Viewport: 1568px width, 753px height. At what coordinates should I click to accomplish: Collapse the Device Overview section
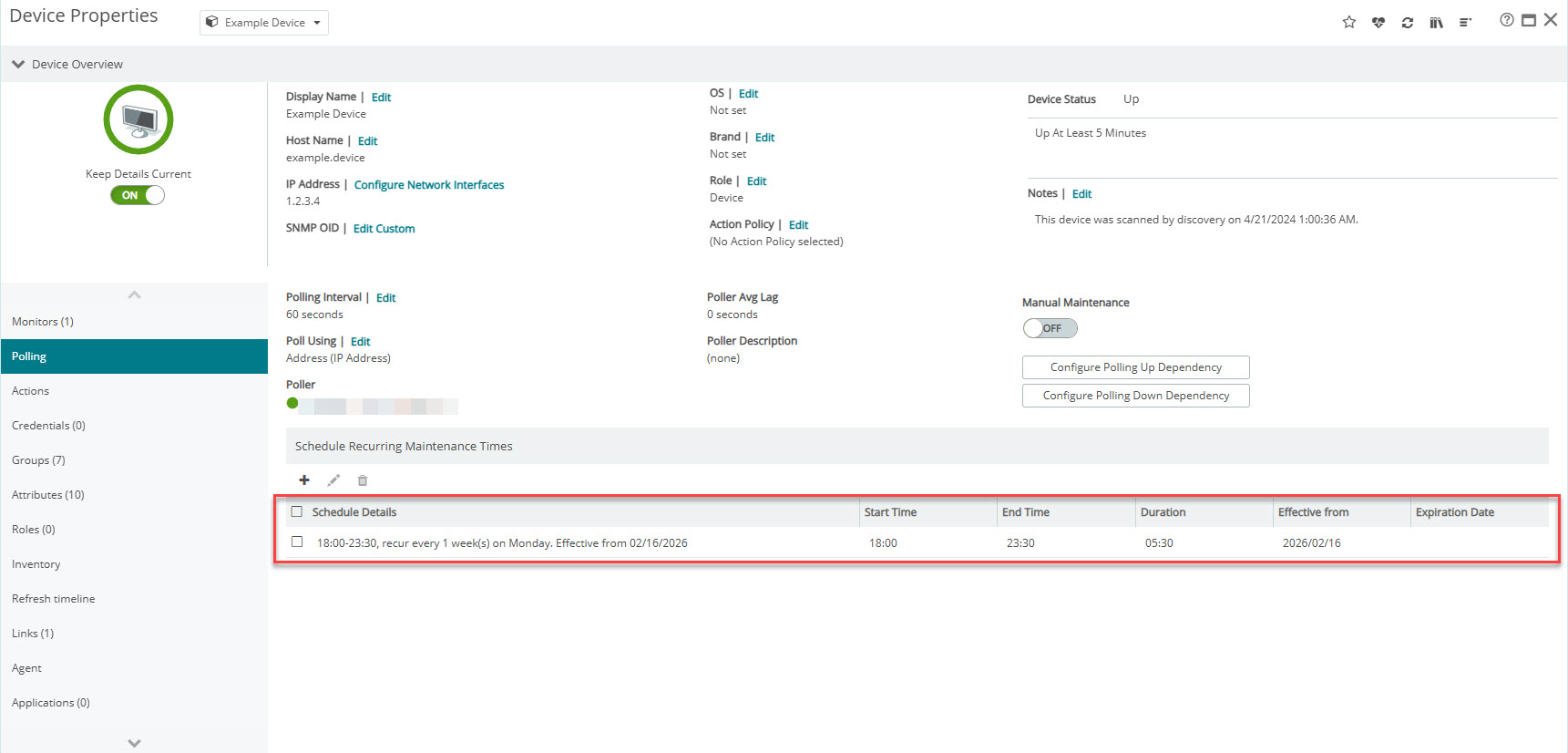pos(18,64)
